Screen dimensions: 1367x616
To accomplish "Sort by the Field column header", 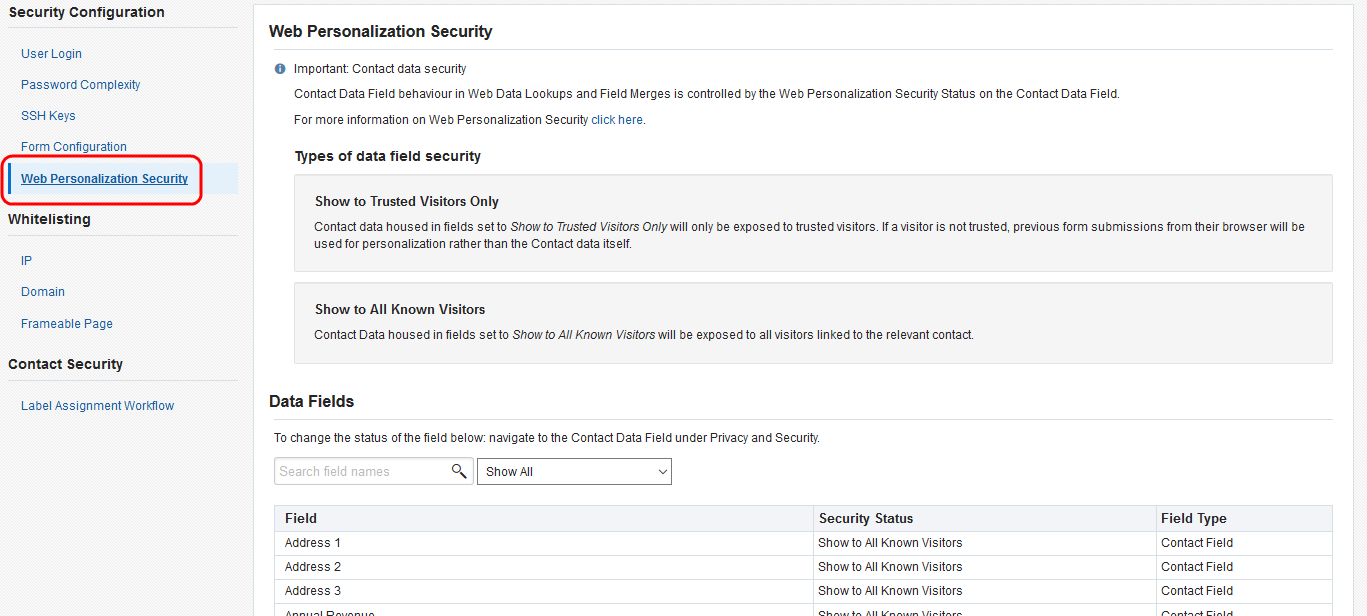I will tap(301, 518).
